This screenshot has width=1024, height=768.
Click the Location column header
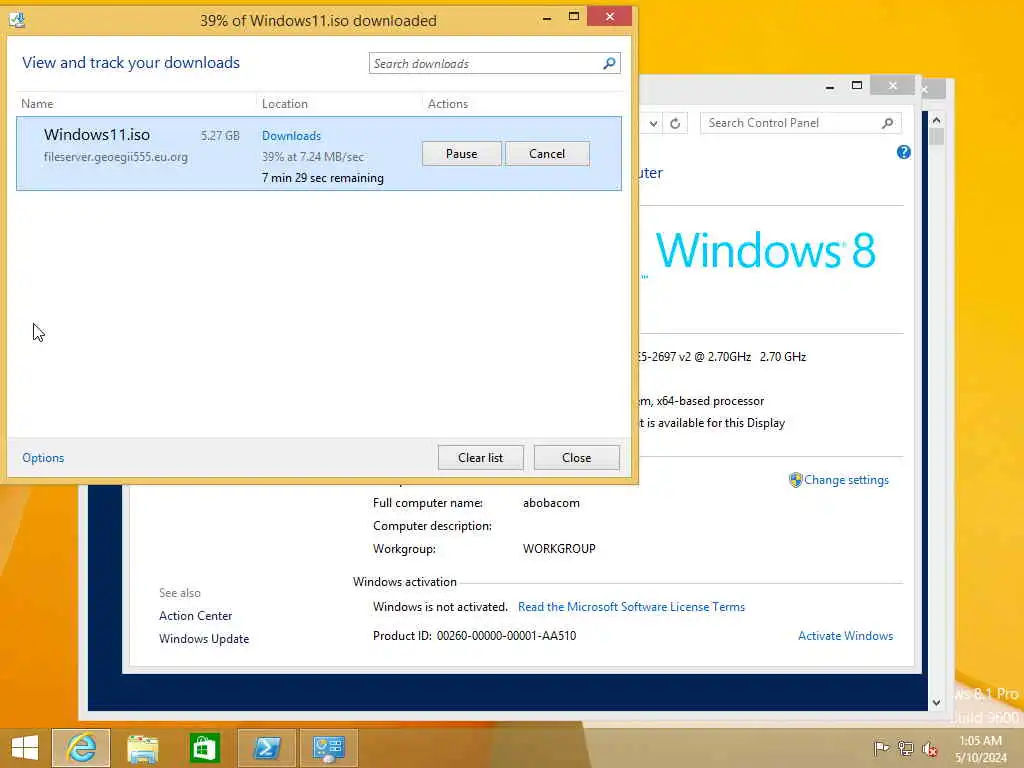[285, 104]
